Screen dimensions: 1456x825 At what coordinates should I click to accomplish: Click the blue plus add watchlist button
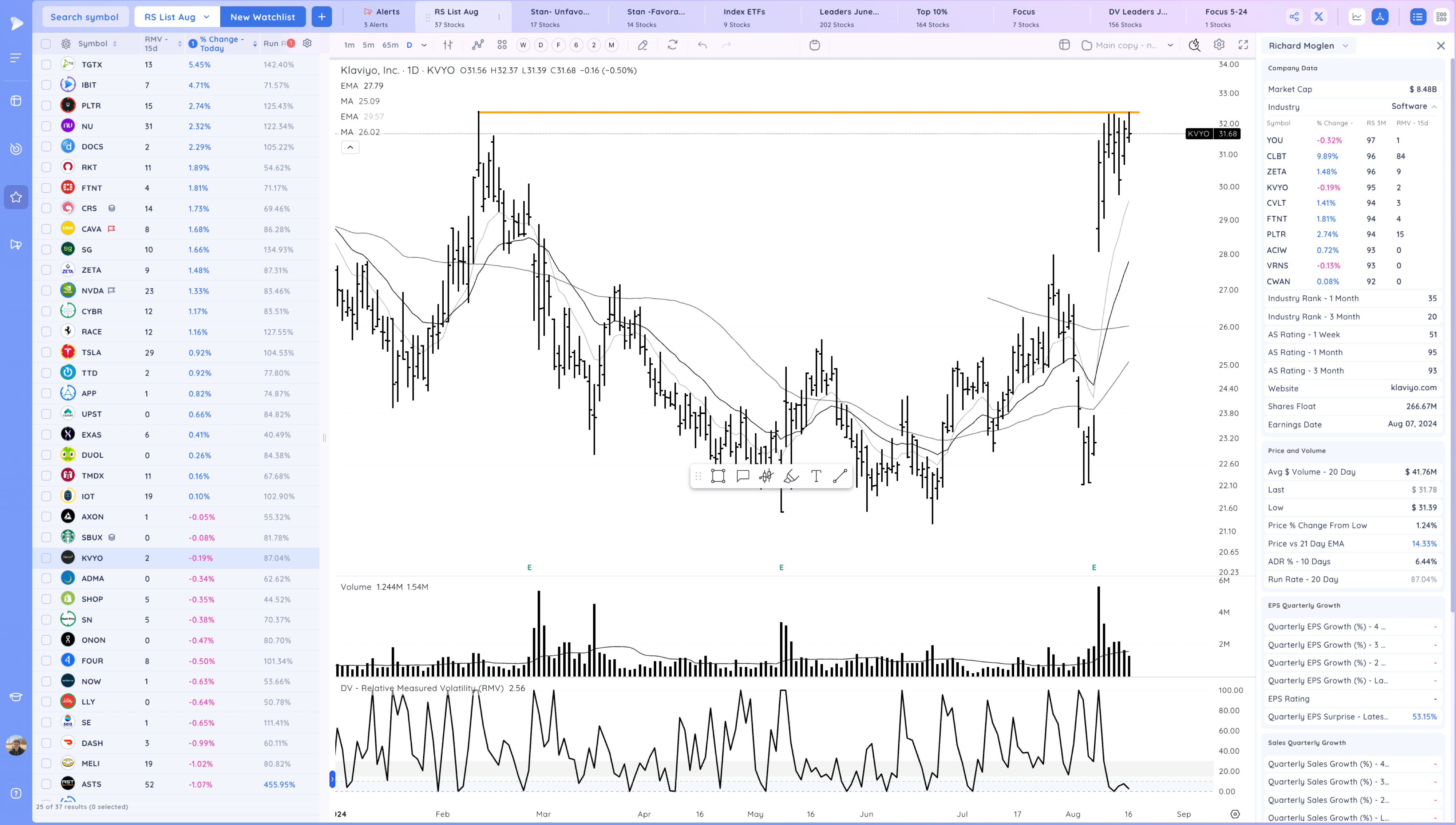322,17
